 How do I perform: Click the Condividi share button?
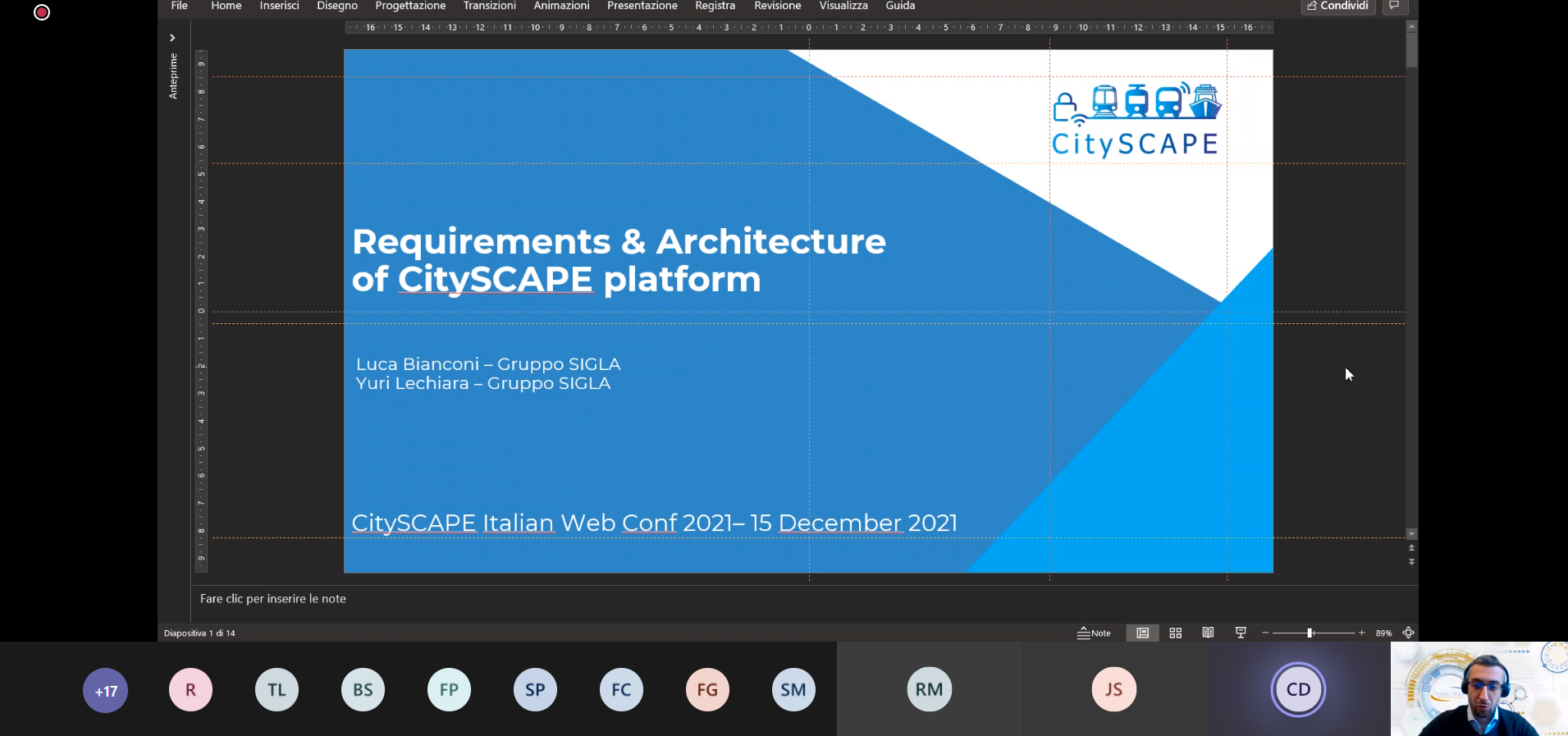coord(1337,6)
